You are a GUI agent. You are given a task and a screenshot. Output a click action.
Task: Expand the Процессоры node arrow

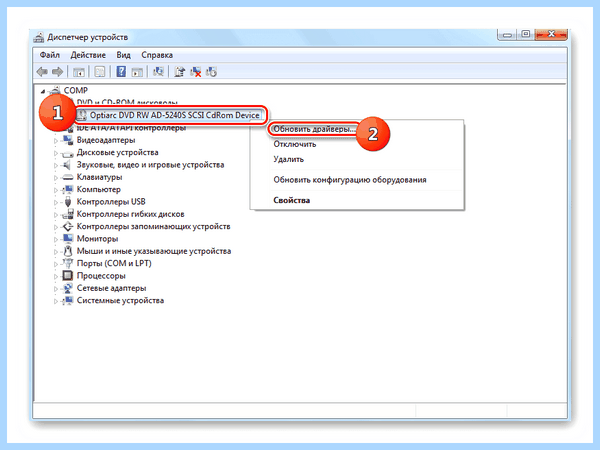pyautogui.click(x=56, y=276)
